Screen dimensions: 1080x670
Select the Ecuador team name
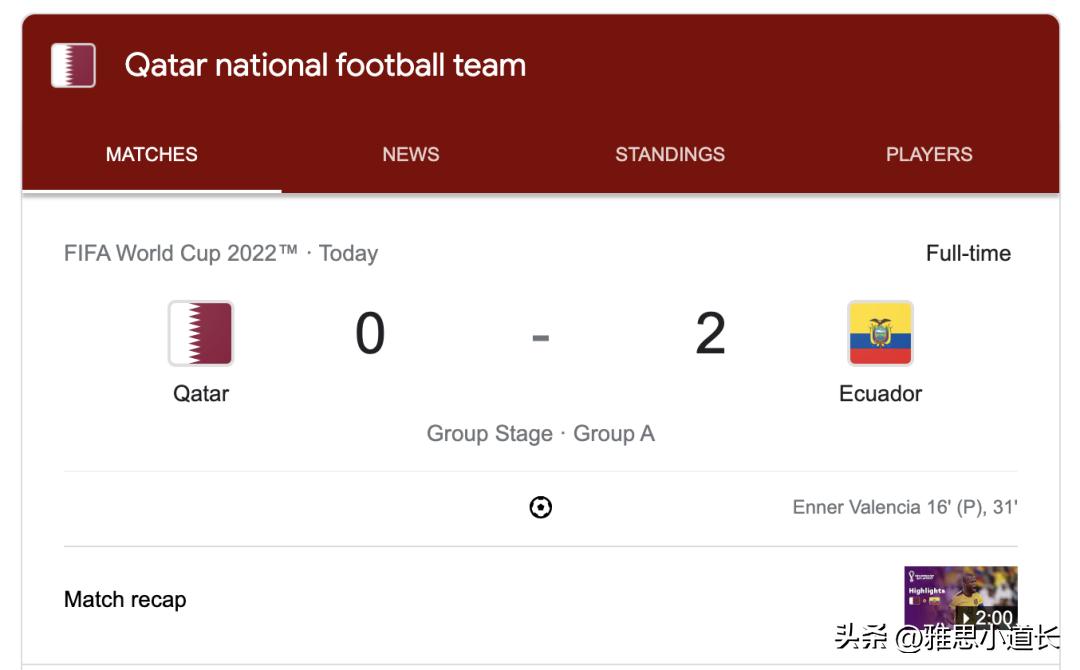coord(880,393)
